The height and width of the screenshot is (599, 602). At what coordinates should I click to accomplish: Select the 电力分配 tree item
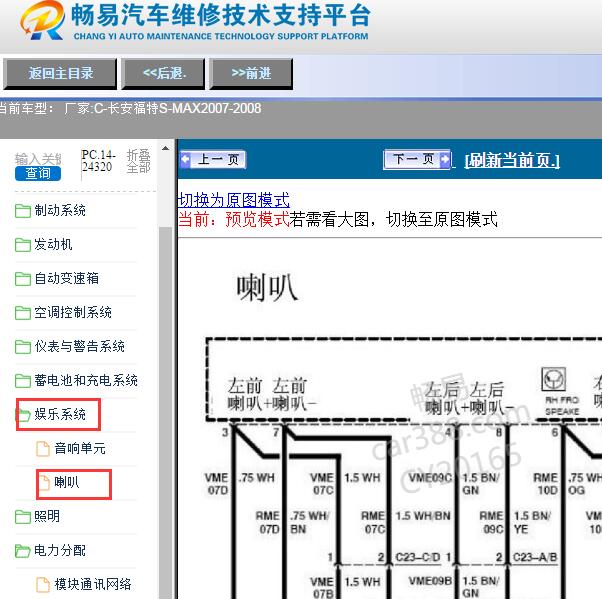coord(60,551)
